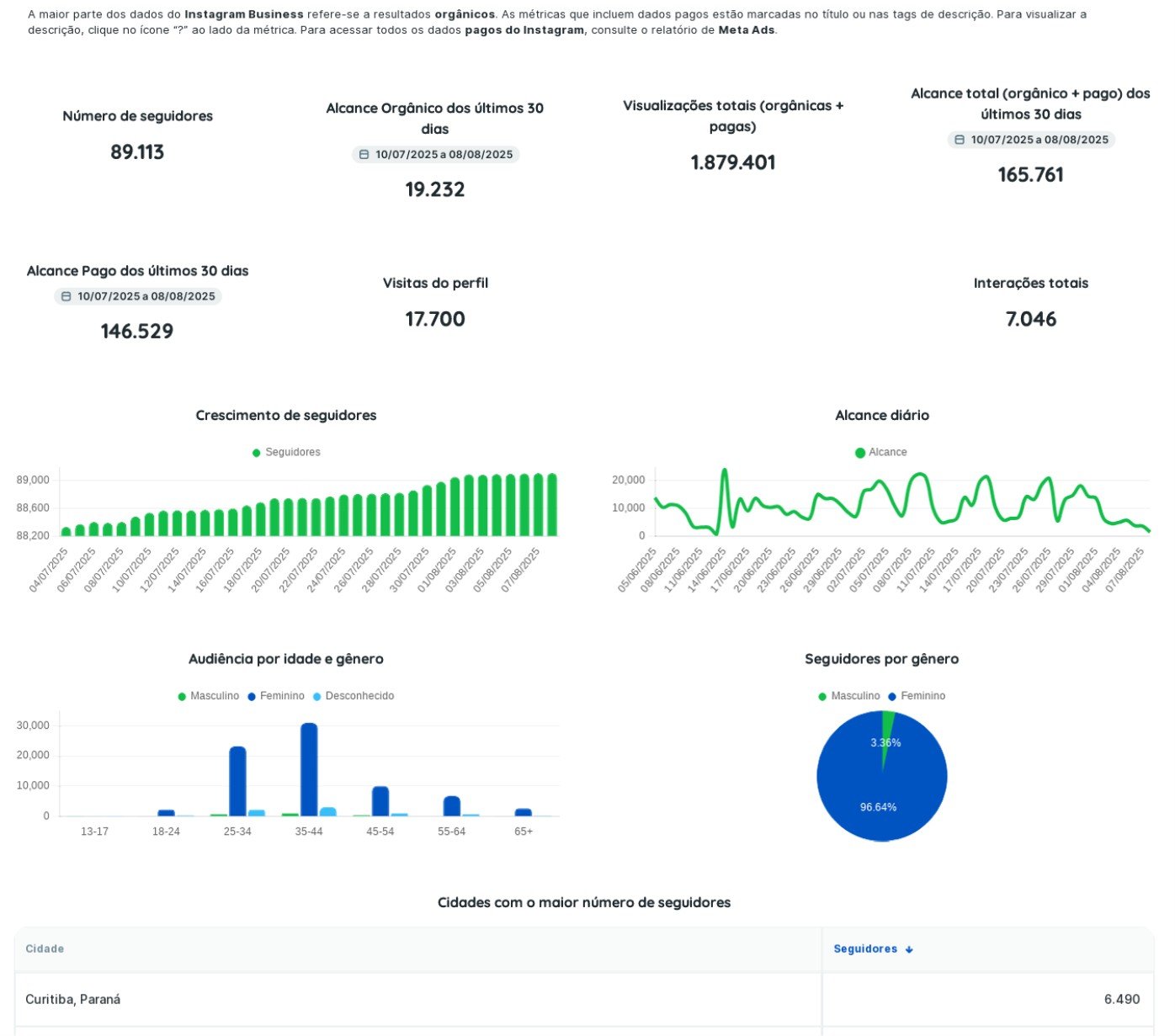Click the 13-17 age axis label
The width and height of the screenshot is (1175, 1036).
click(x=94, y=831)
